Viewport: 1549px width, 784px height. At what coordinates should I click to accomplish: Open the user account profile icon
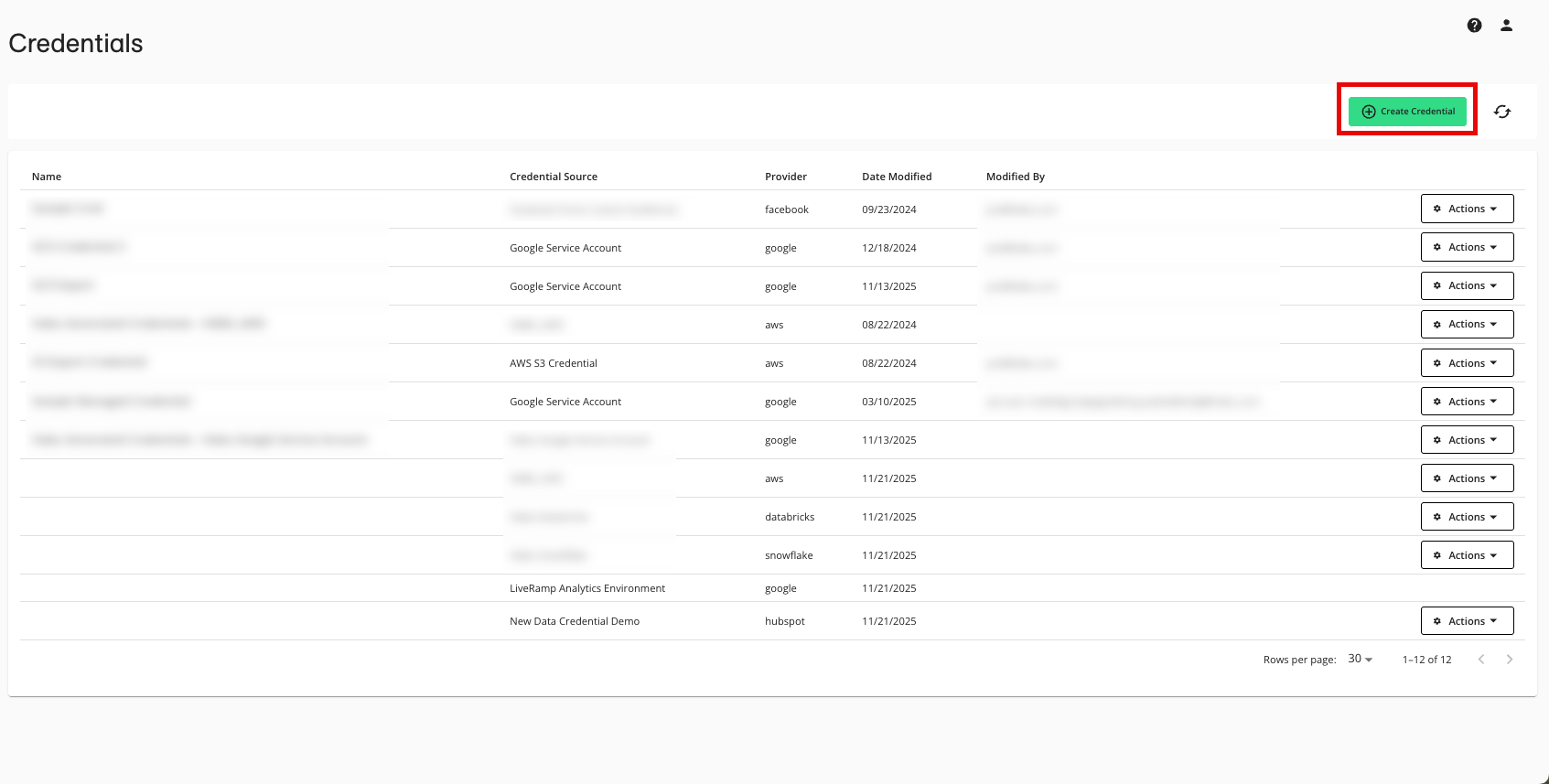1506,26
